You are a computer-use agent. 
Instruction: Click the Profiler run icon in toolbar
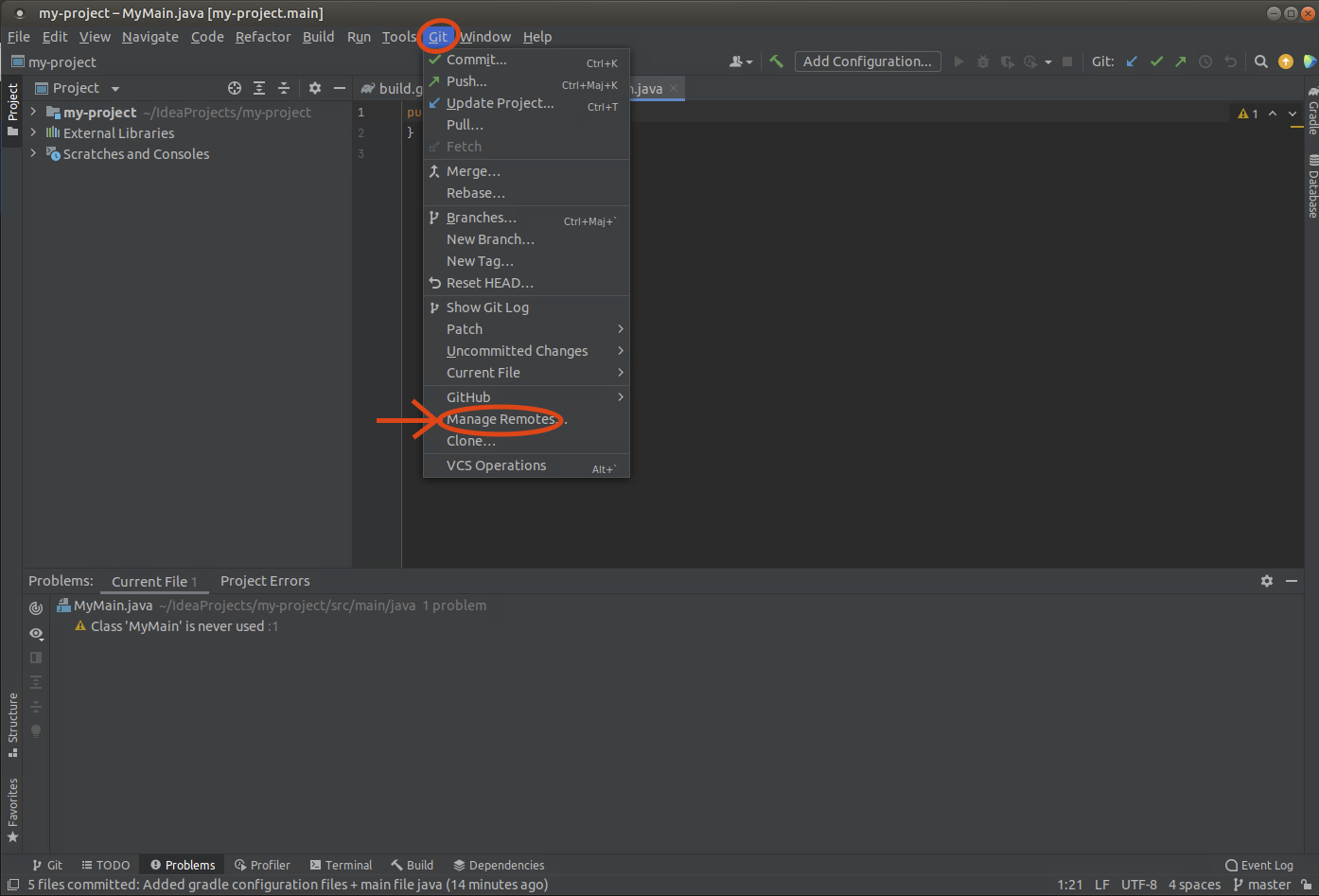(x=1030, y=61)
